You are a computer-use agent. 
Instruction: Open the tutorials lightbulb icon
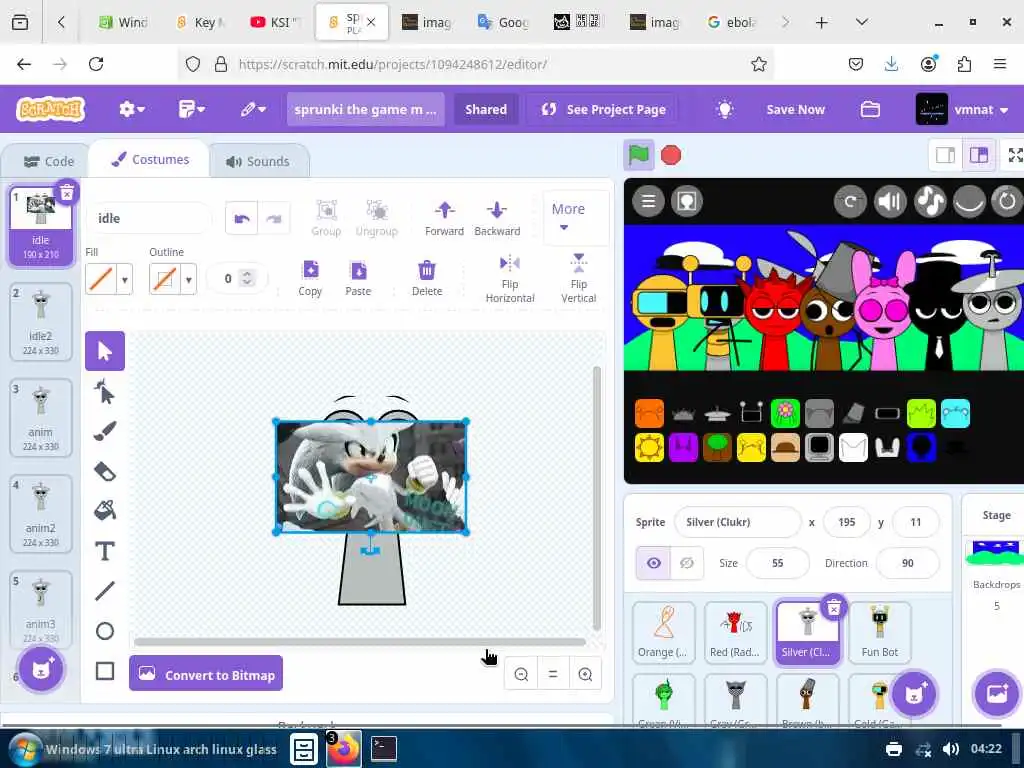coord(724,109)
